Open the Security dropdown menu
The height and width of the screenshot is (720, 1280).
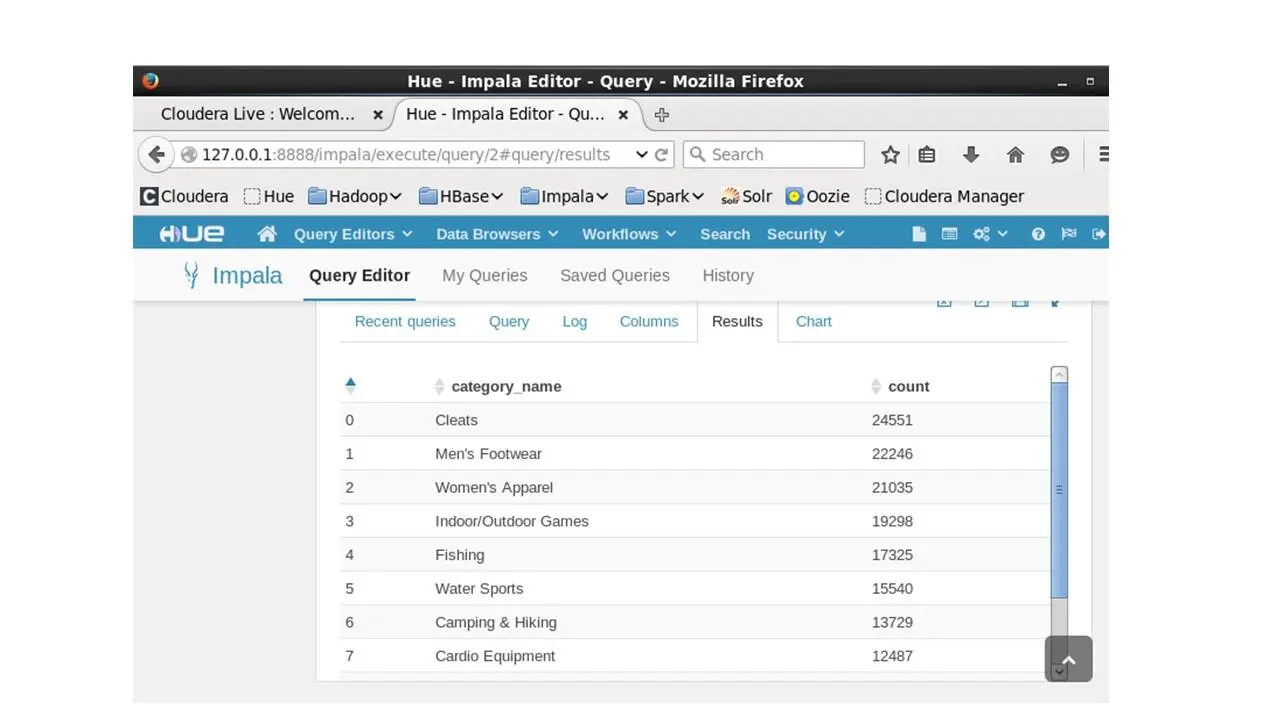tap(805, 234)
